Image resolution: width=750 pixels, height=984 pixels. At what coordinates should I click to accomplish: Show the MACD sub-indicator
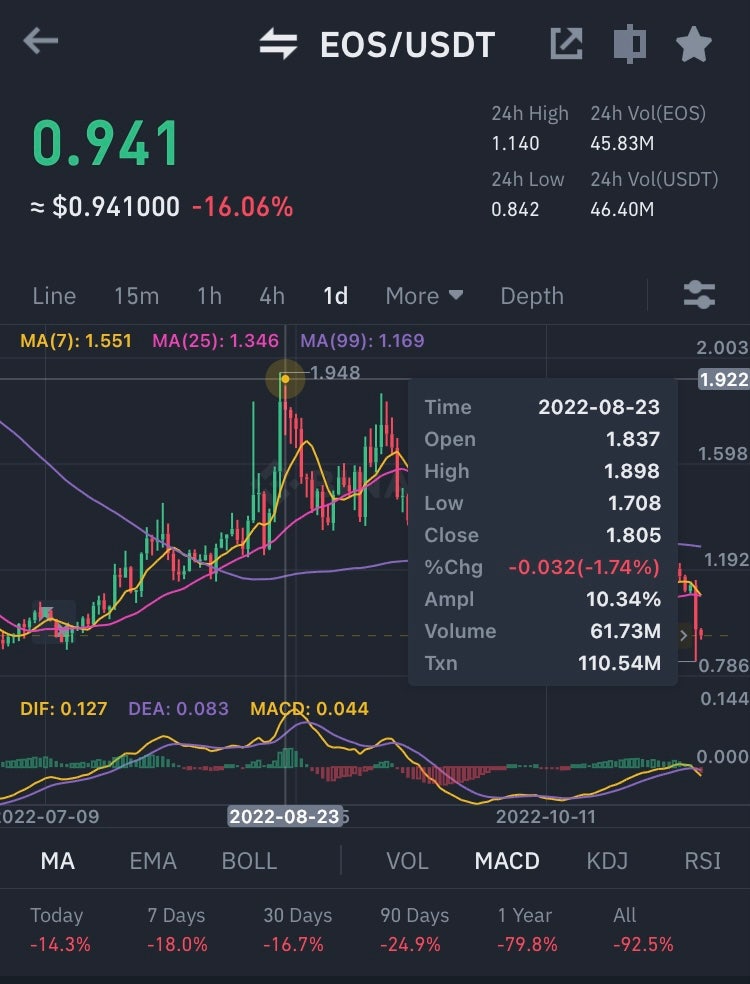tap(507, 861)
